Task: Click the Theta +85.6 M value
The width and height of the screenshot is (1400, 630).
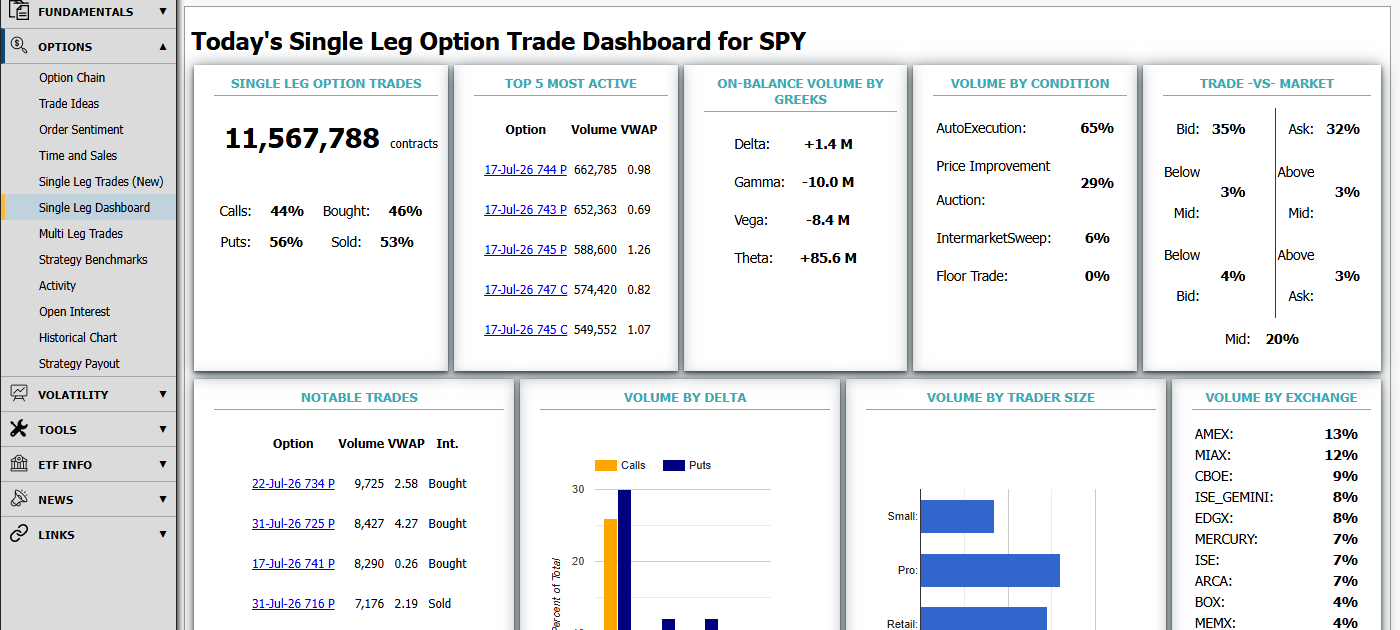Action: [x=828, y=258]
